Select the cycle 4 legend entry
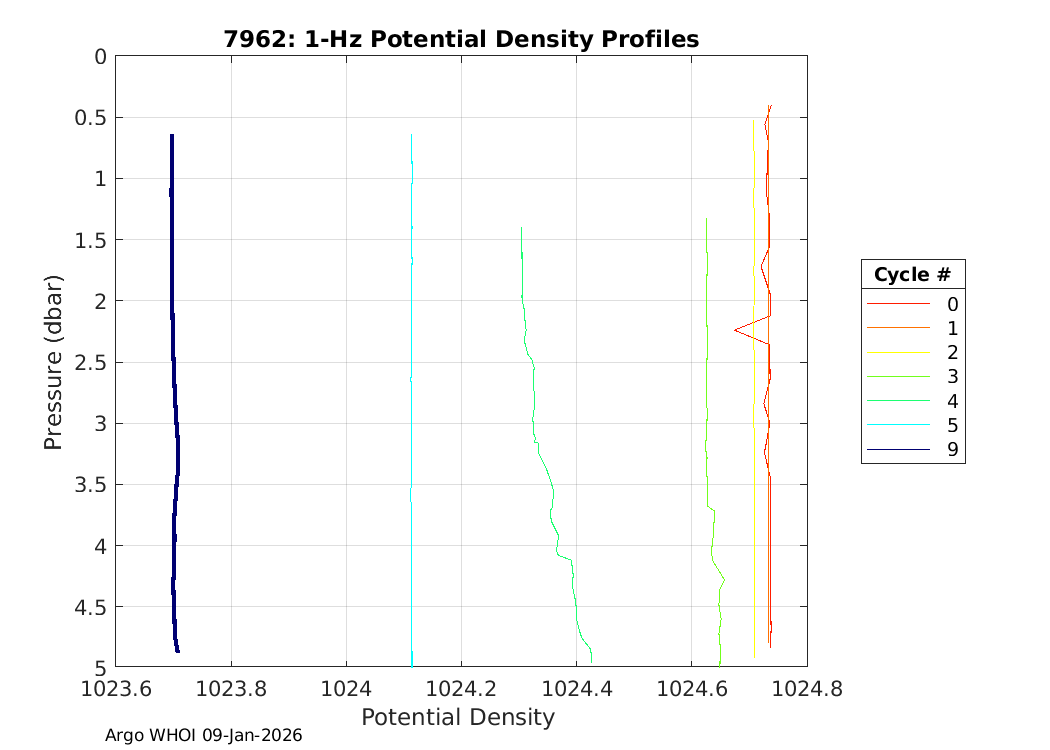Screen dimensions: 1050x750 click(x=912, y=401)
